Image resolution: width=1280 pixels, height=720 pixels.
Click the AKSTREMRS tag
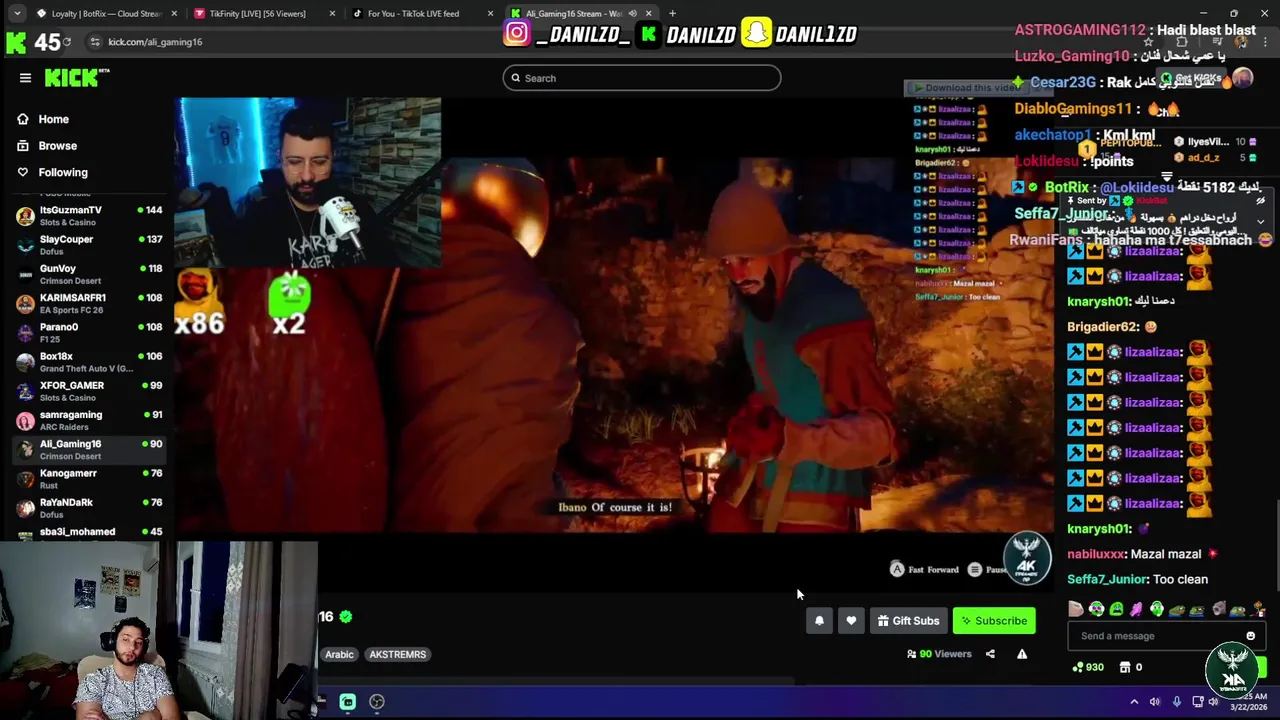click(x=397, y=654)
